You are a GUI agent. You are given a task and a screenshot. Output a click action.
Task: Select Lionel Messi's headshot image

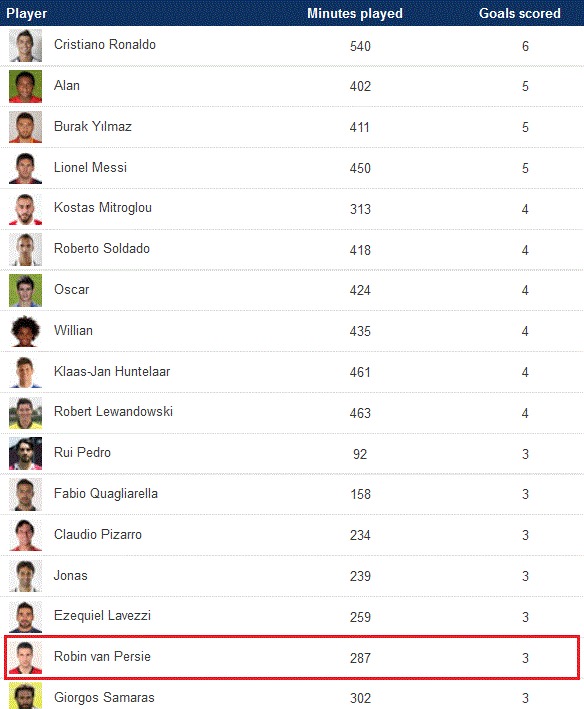click(25, 168)
